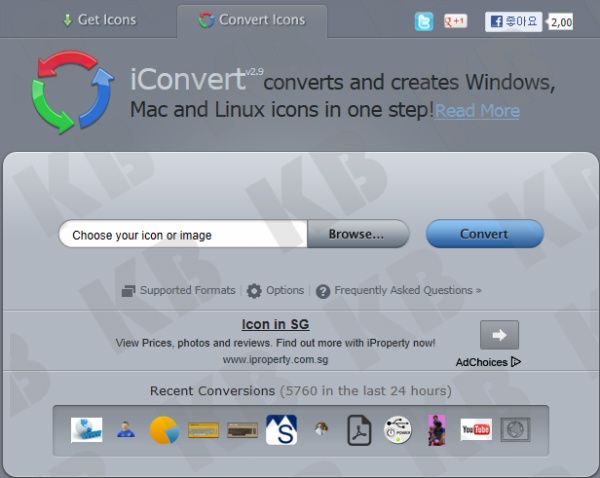Open the YouTube logo recent conversion
The width and height of the screenshot is (600, 478).
[x=476, y=429]
